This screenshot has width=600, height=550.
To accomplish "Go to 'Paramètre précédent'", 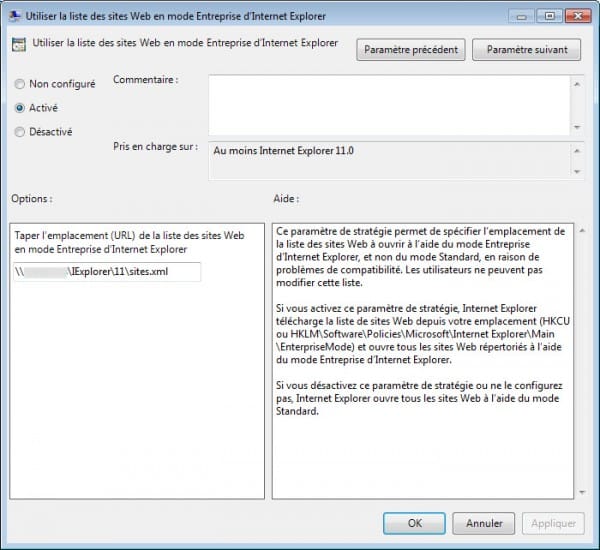I will click(x=410, y=49).
